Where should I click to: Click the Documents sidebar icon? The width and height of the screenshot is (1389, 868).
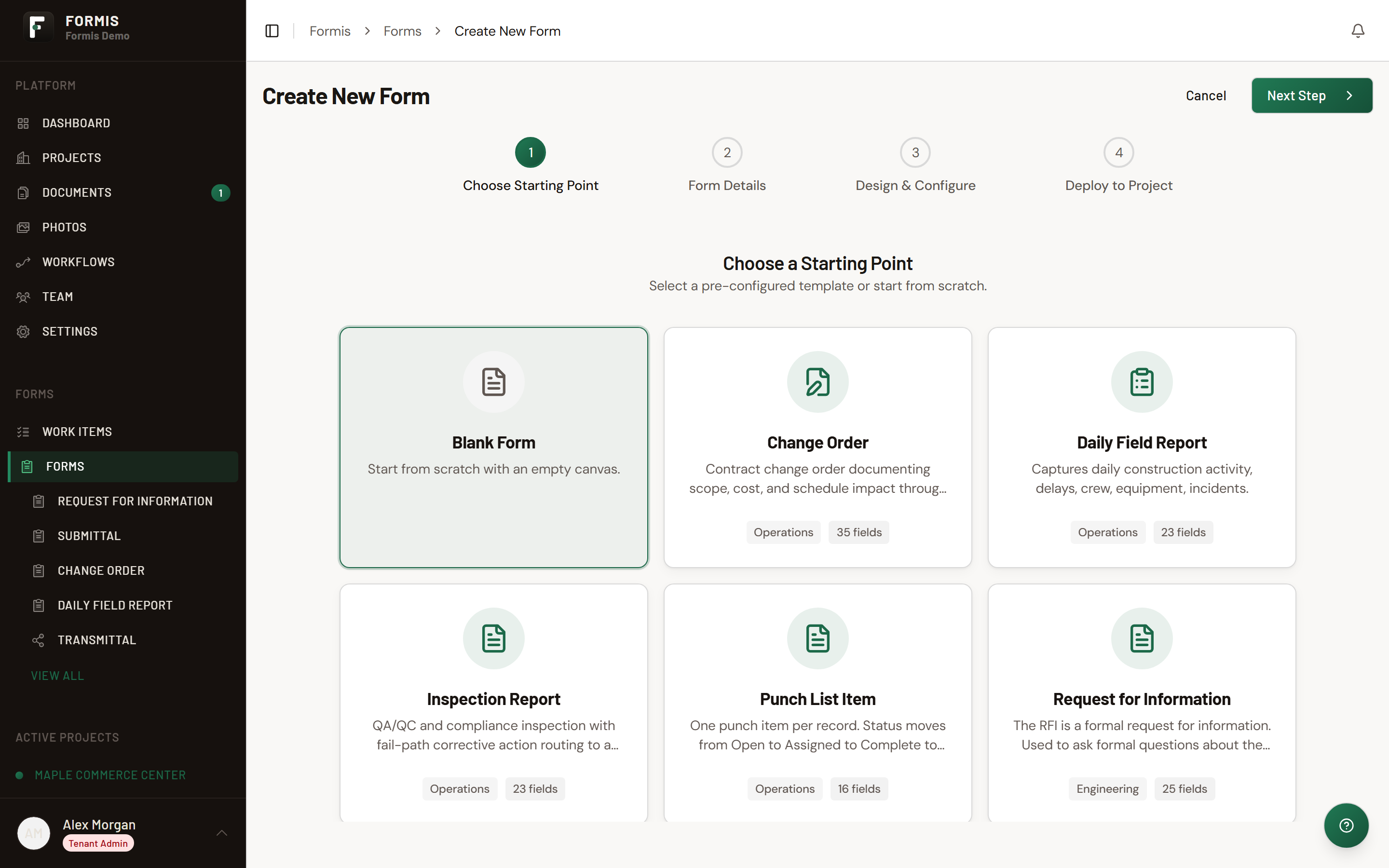[23, 193]
